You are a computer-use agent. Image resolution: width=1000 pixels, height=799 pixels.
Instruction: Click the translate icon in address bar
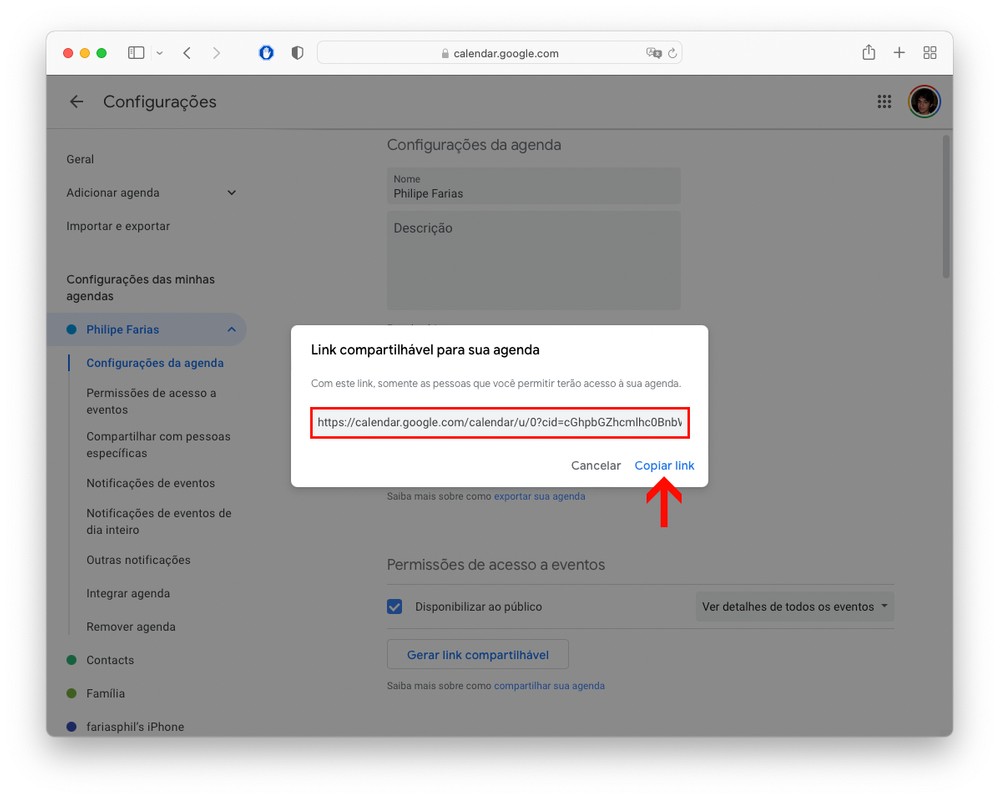click(x=653, y=53)
